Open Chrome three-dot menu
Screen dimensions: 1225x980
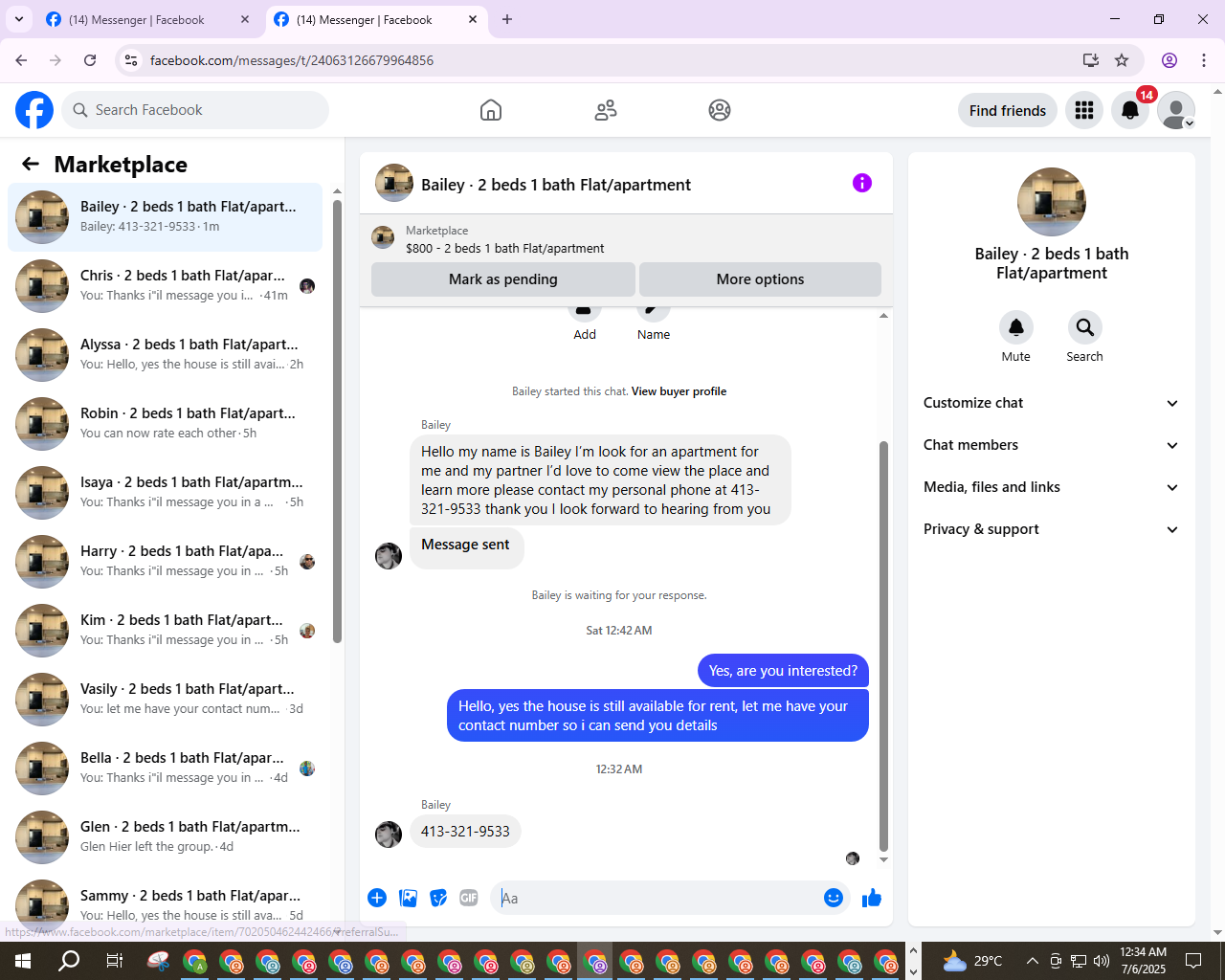[x=1204, y=60]
